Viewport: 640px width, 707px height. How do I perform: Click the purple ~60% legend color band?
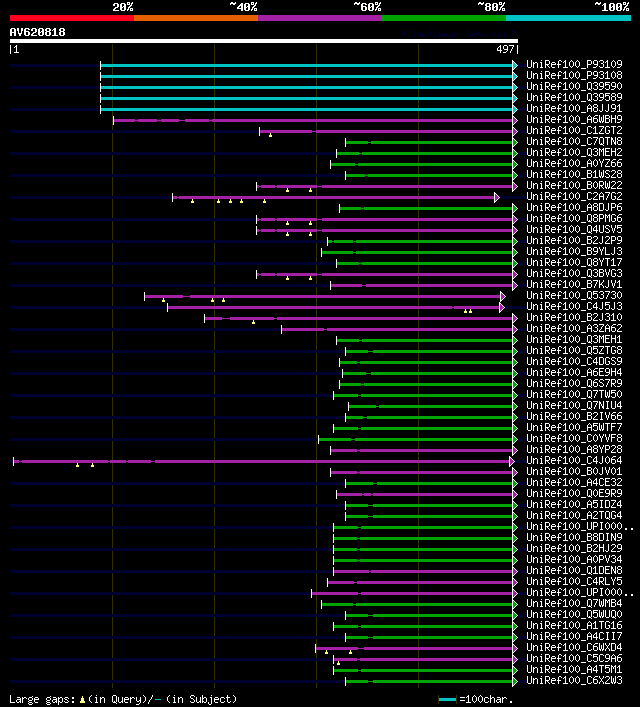tap(320, 18)
